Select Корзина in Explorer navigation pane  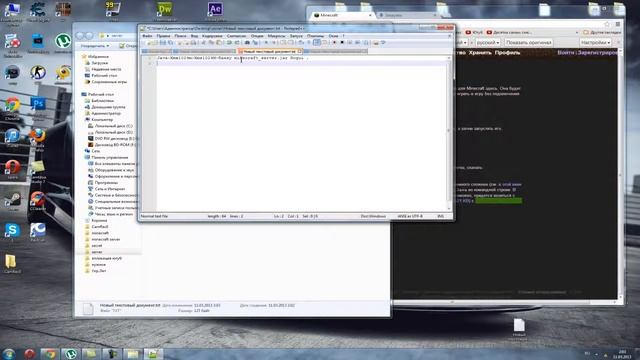point(99,220)
